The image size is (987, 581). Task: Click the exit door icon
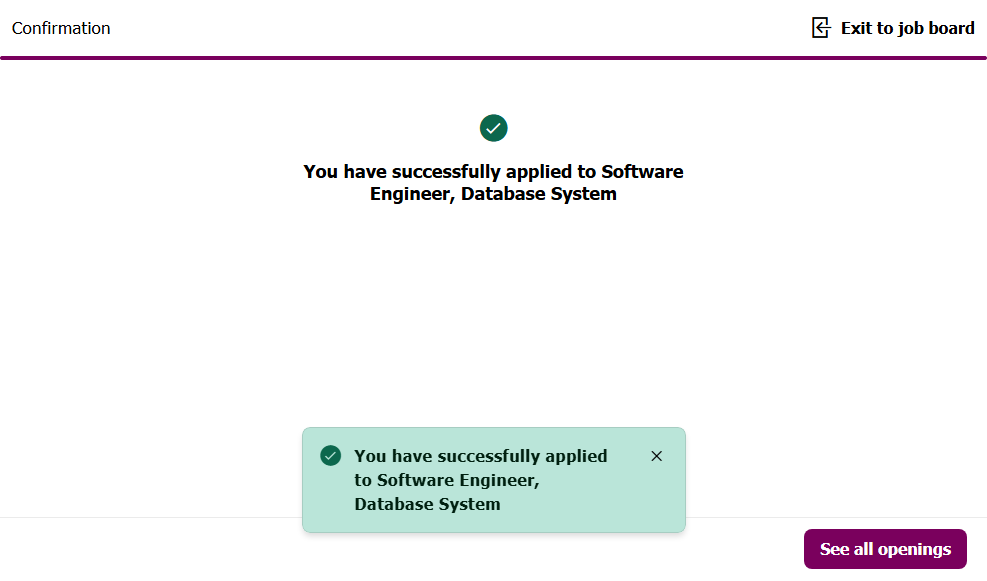click(821, 28)
